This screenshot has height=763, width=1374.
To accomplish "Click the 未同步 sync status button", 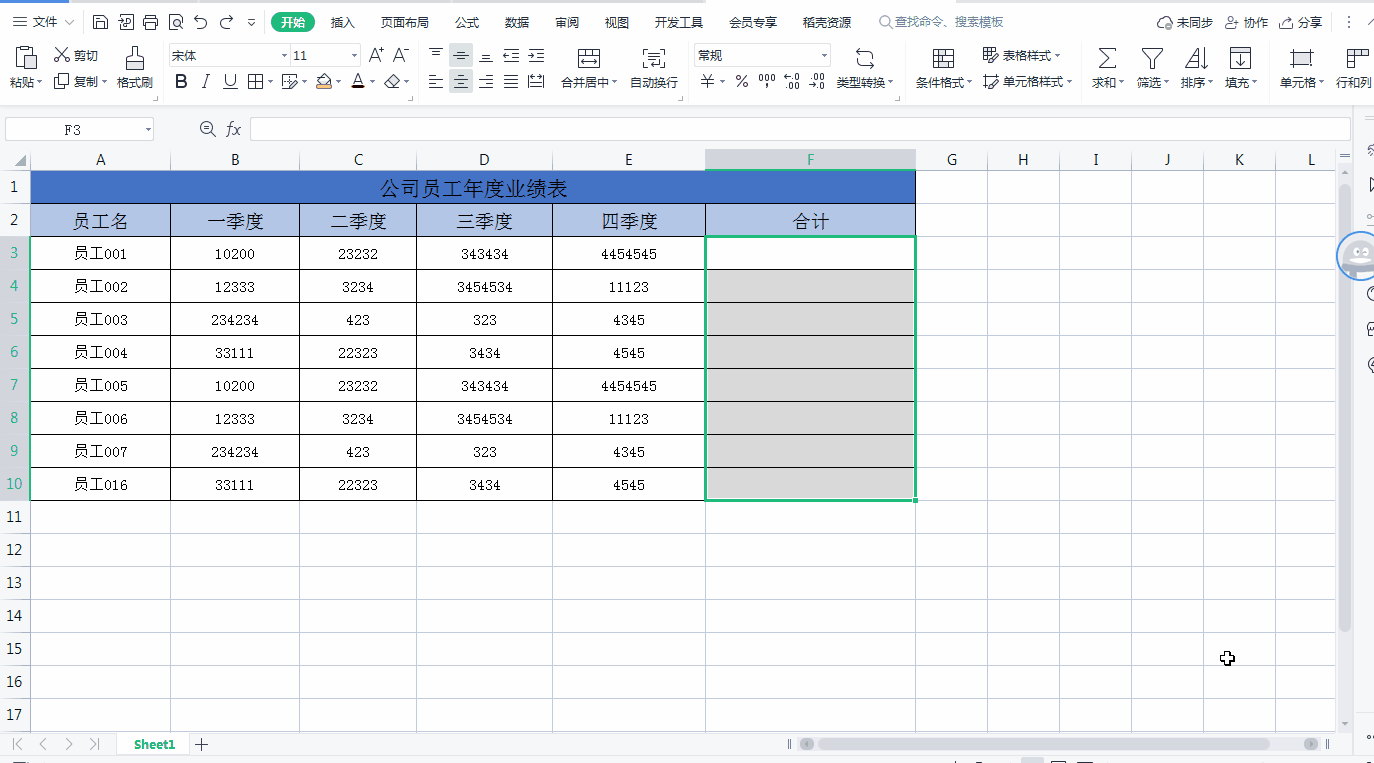I will point(1185,22).
